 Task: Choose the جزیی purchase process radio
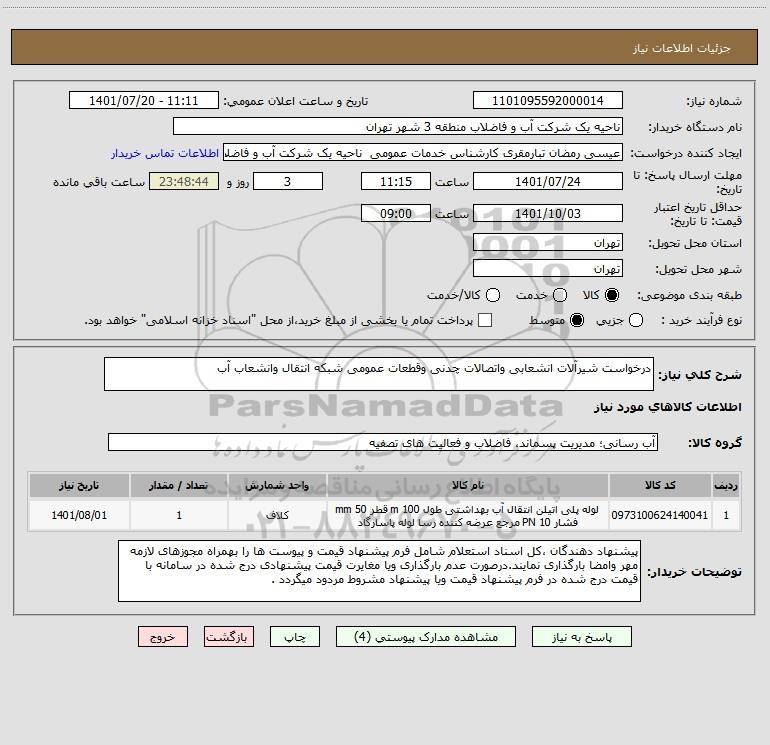click(636, 320)
